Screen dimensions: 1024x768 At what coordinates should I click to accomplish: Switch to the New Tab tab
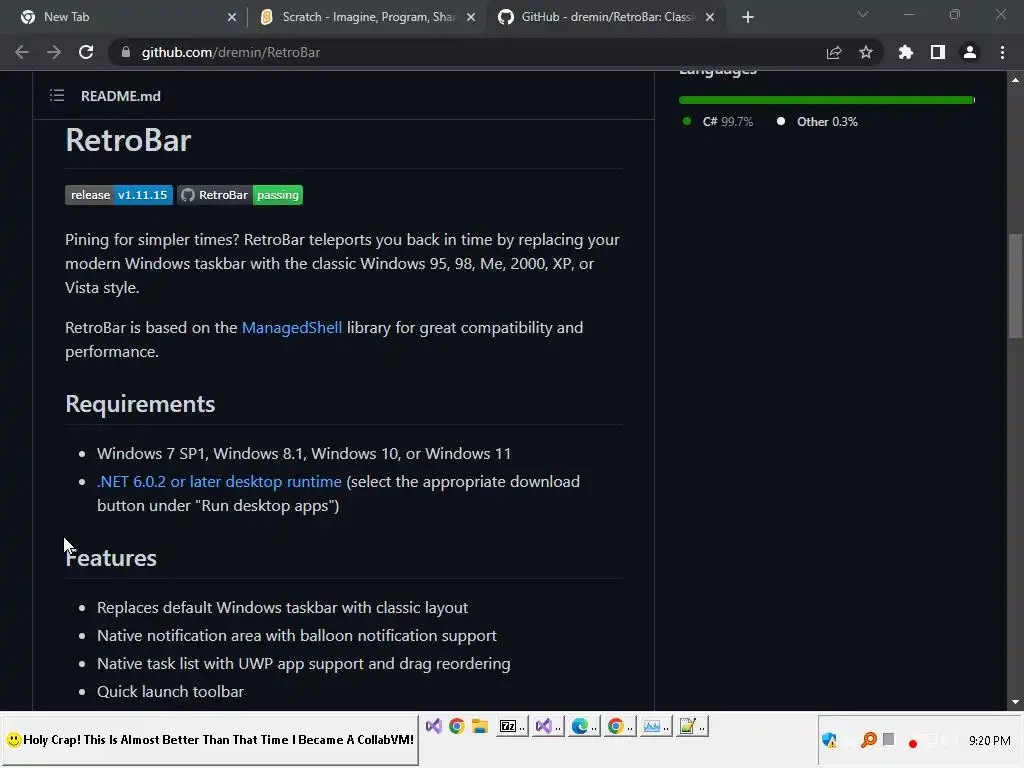[128, 17]
